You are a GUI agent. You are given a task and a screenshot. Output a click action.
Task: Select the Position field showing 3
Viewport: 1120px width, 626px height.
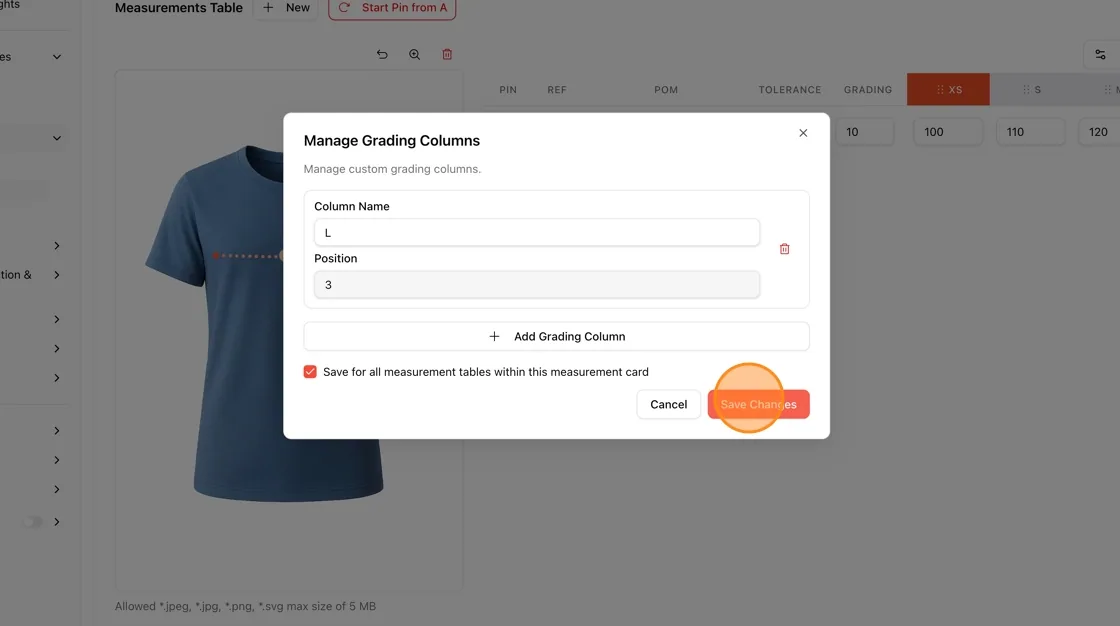click(536, 284)
